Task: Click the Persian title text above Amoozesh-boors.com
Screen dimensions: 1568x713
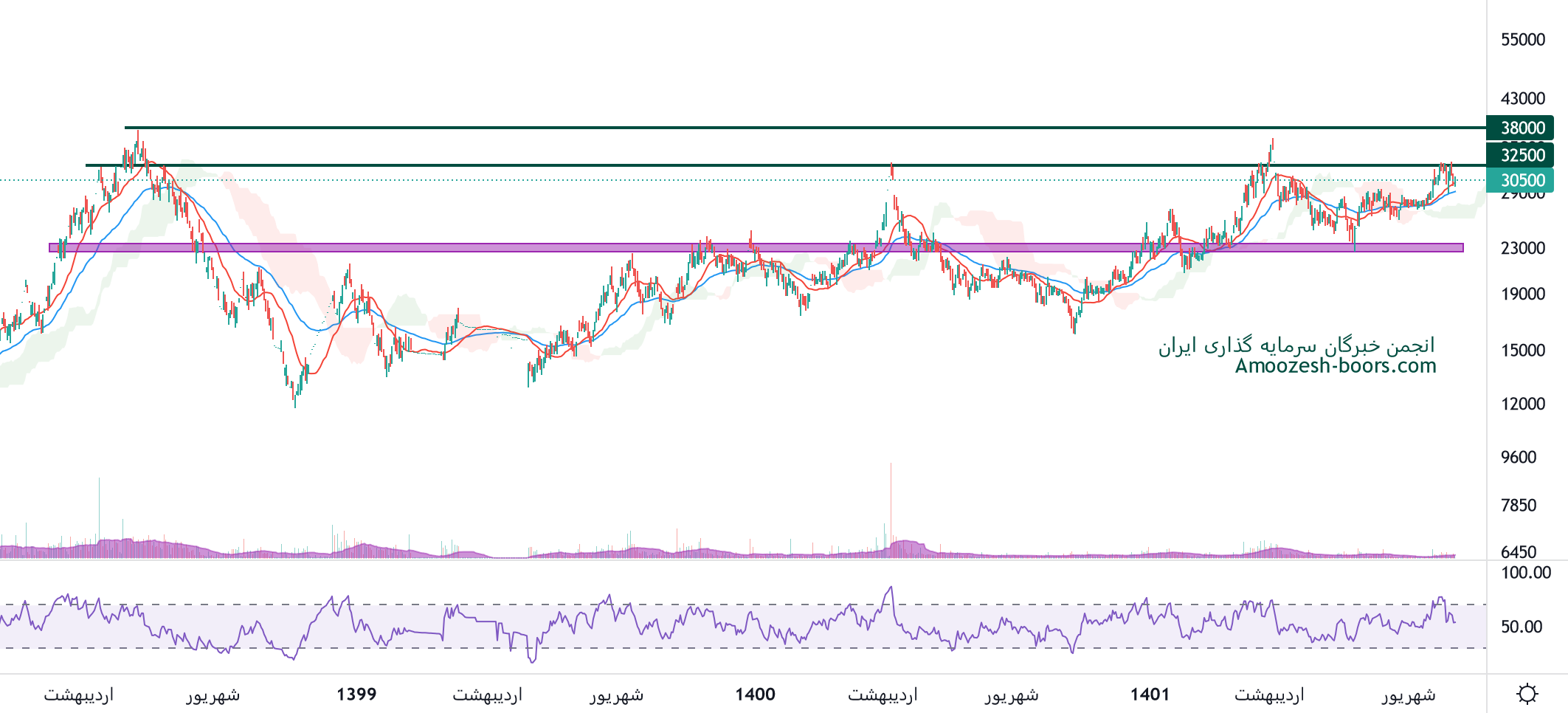Action: (1296, 345)
